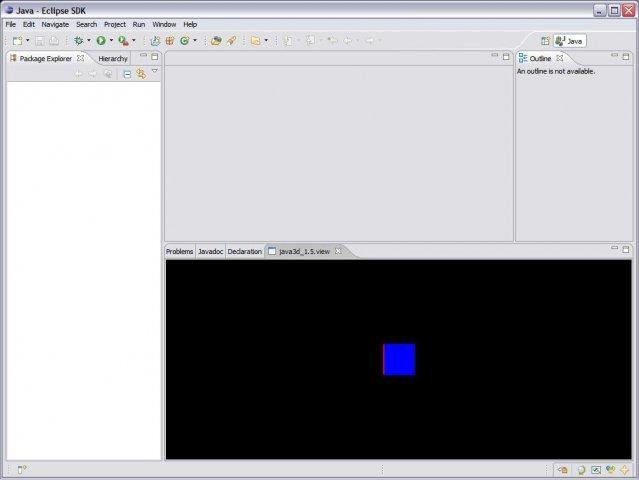639x480 pixels.
Task: Open the Run menu
Action: click(x=139, y=24)
